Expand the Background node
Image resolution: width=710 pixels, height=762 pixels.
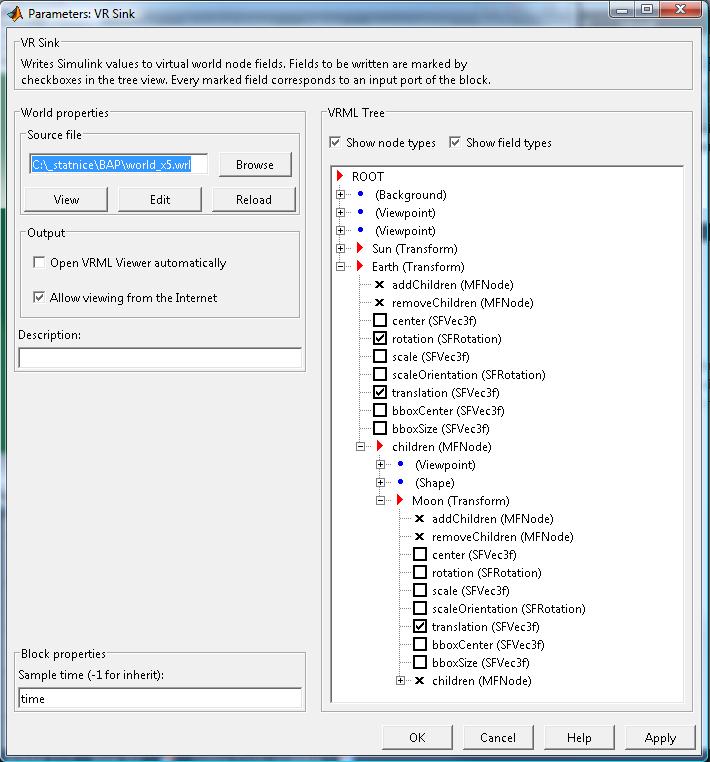(x=340, y=194)
